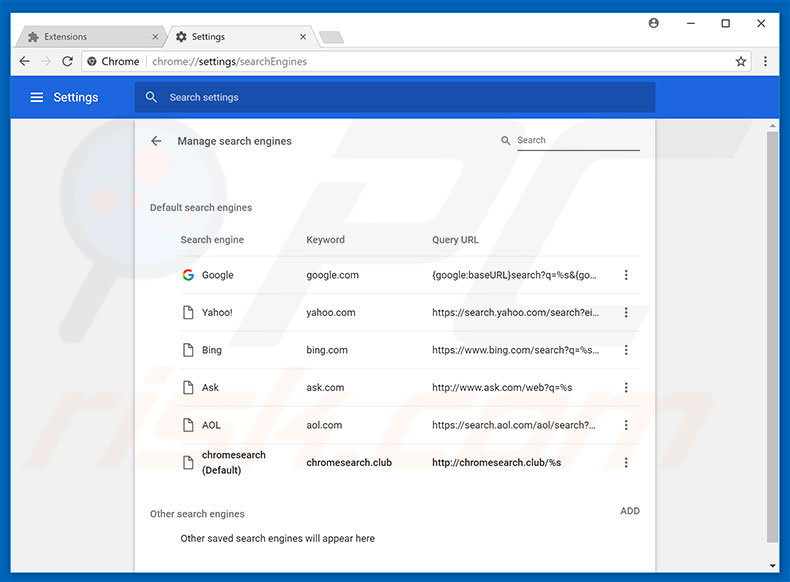The height and width of the screenshot is (582, 790).
Task: Open more actions for AOL engine
Action: coord(626,425)
